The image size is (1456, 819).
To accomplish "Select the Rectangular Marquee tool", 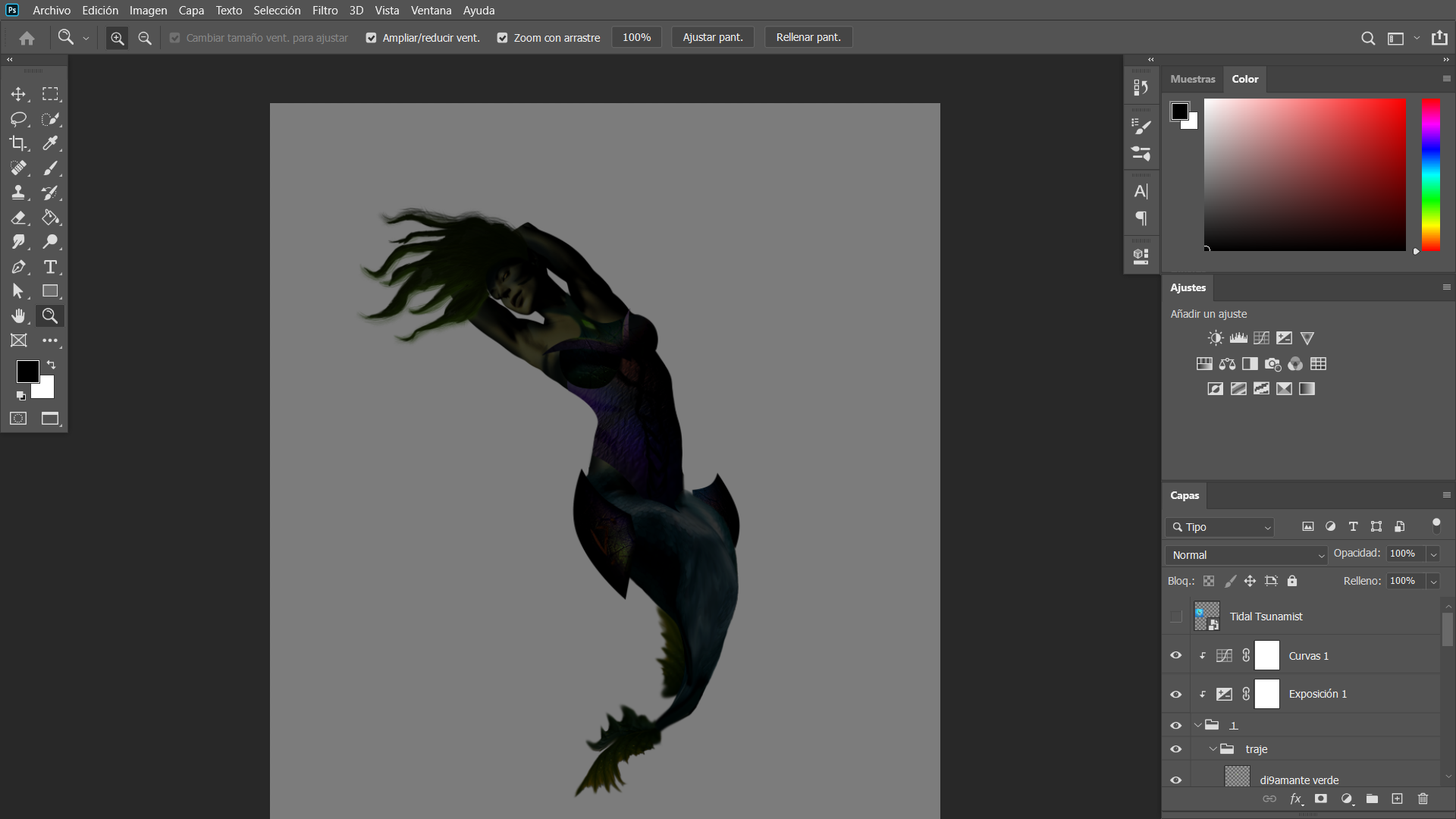I will [50, 94].
